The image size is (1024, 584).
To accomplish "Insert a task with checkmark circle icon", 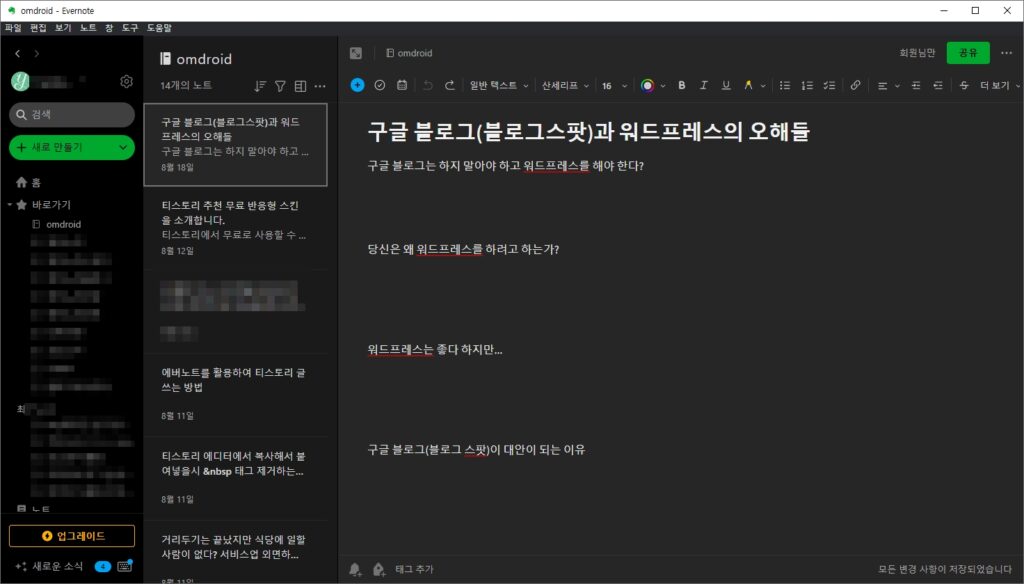I will (379, 85).
